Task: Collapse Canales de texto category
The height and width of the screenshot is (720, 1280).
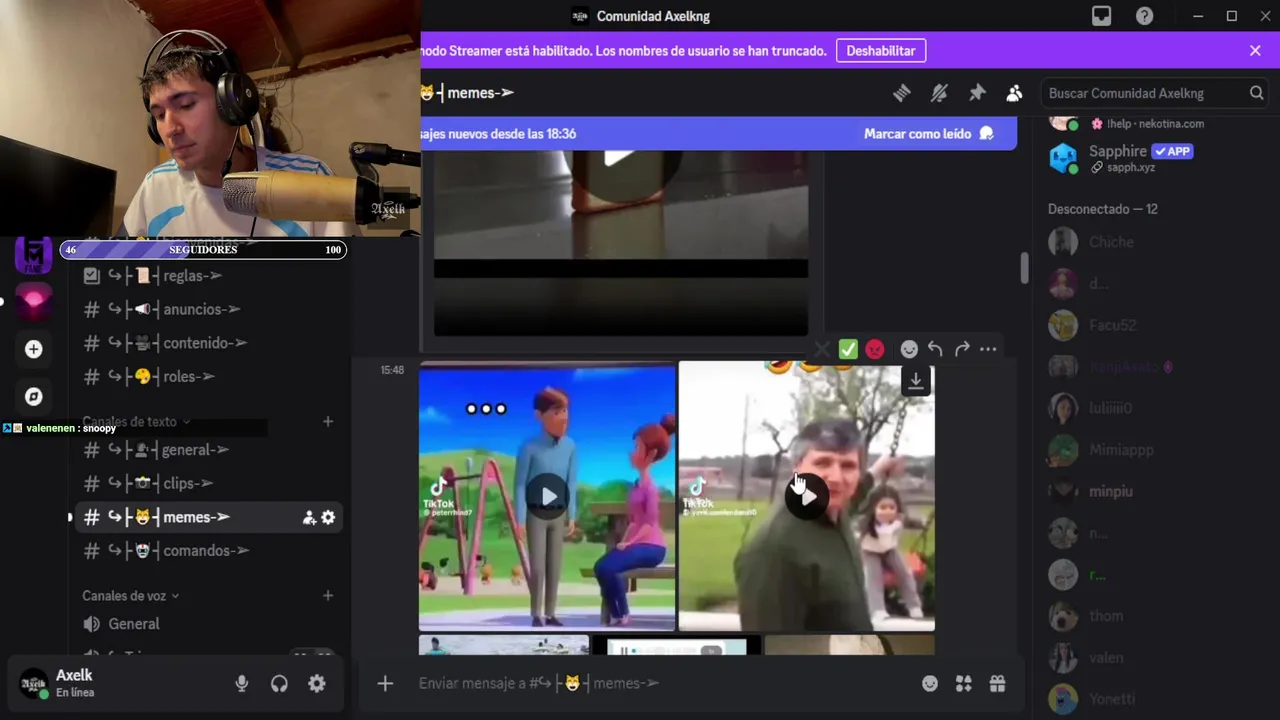Action: coord(136,422)
